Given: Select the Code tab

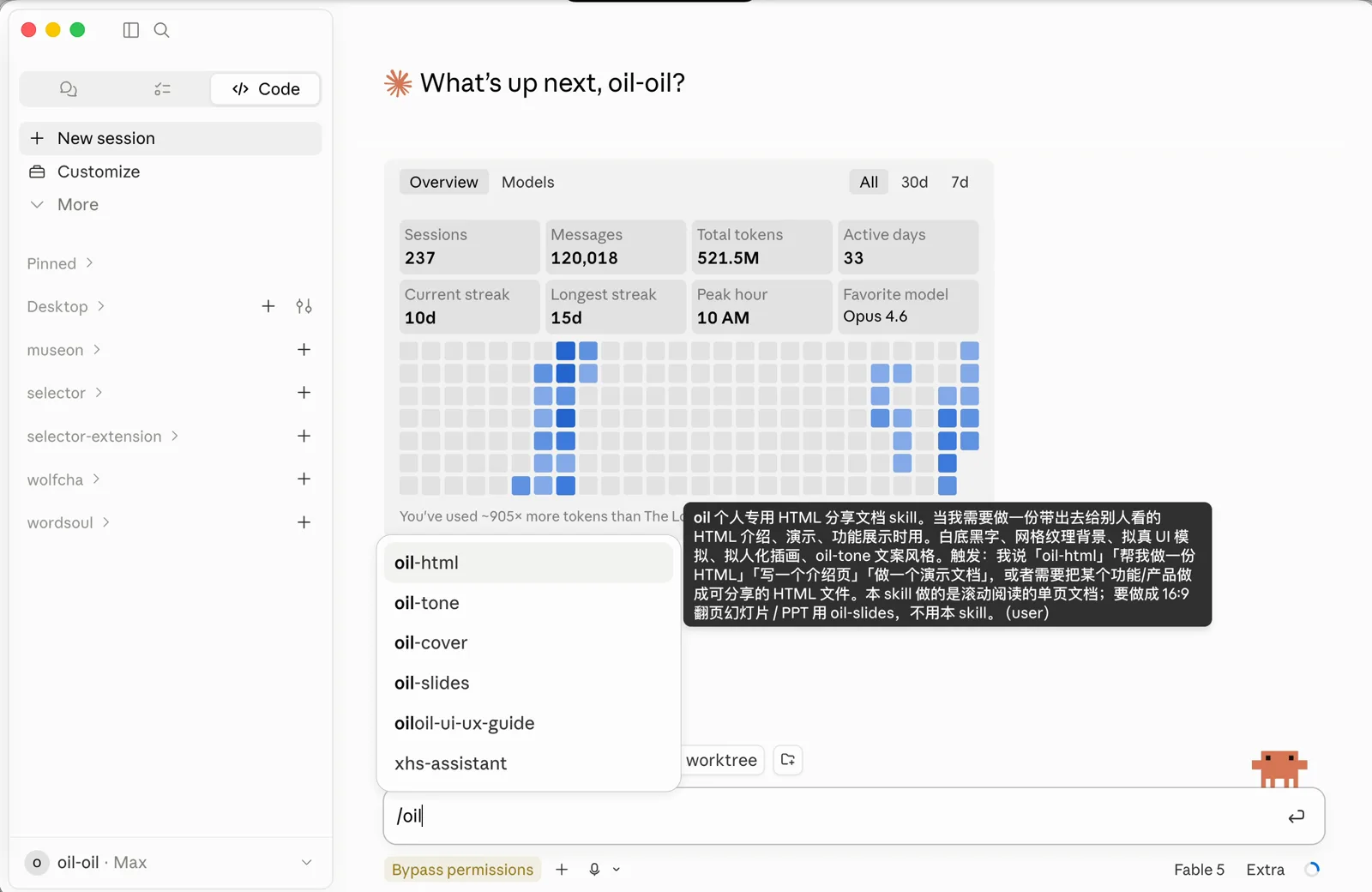Looking at the screenshot, I should click(266, 89).
